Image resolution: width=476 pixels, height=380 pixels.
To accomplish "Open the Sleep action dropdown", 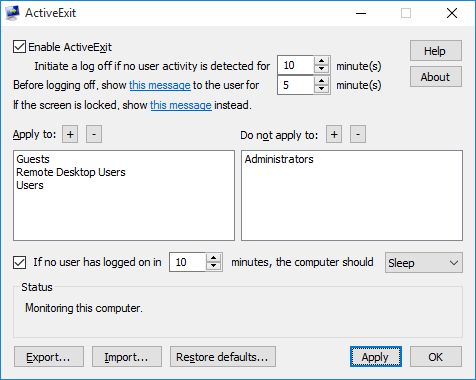I will (424, 263).
